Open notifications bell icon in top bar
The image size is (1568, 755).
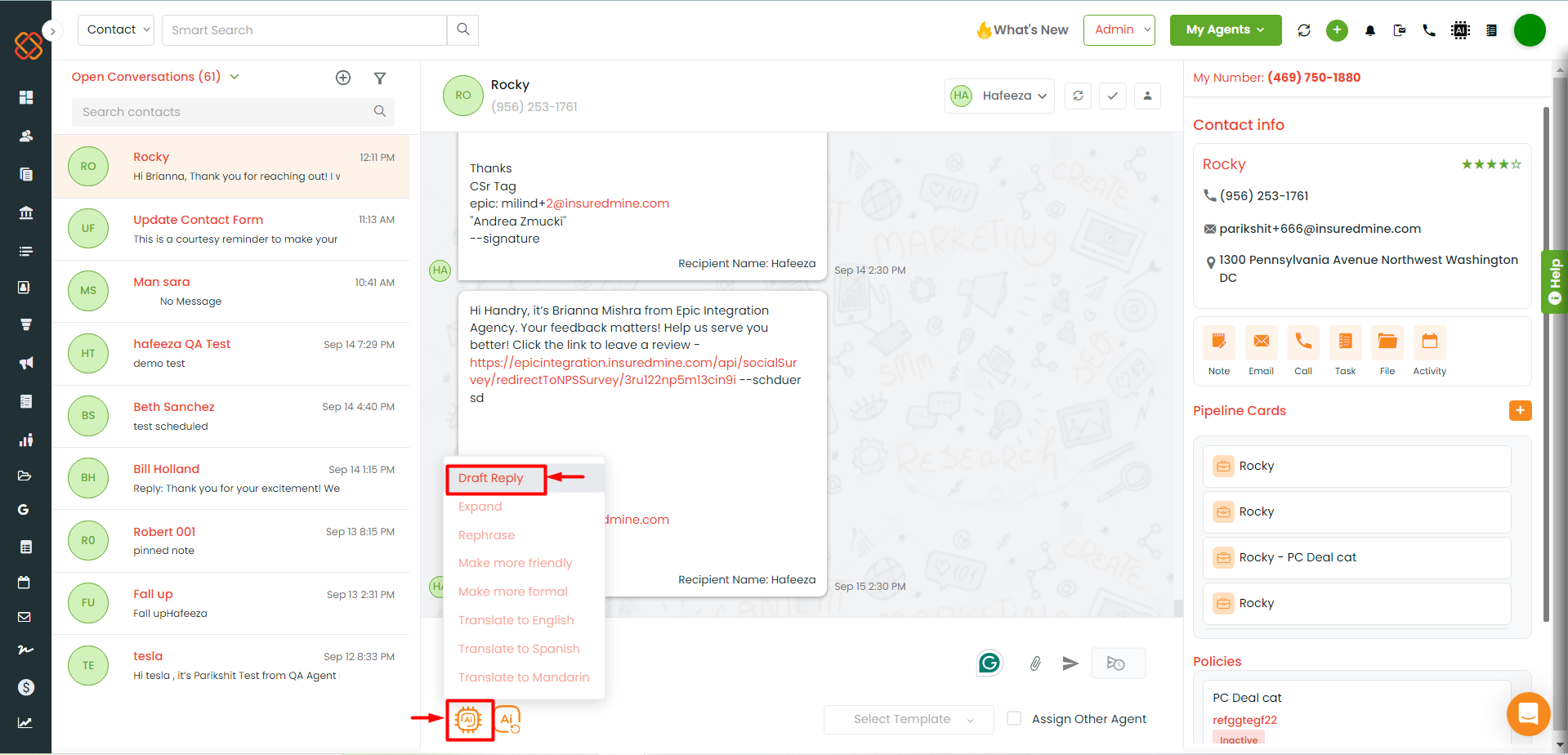(x=1370, y=31)
